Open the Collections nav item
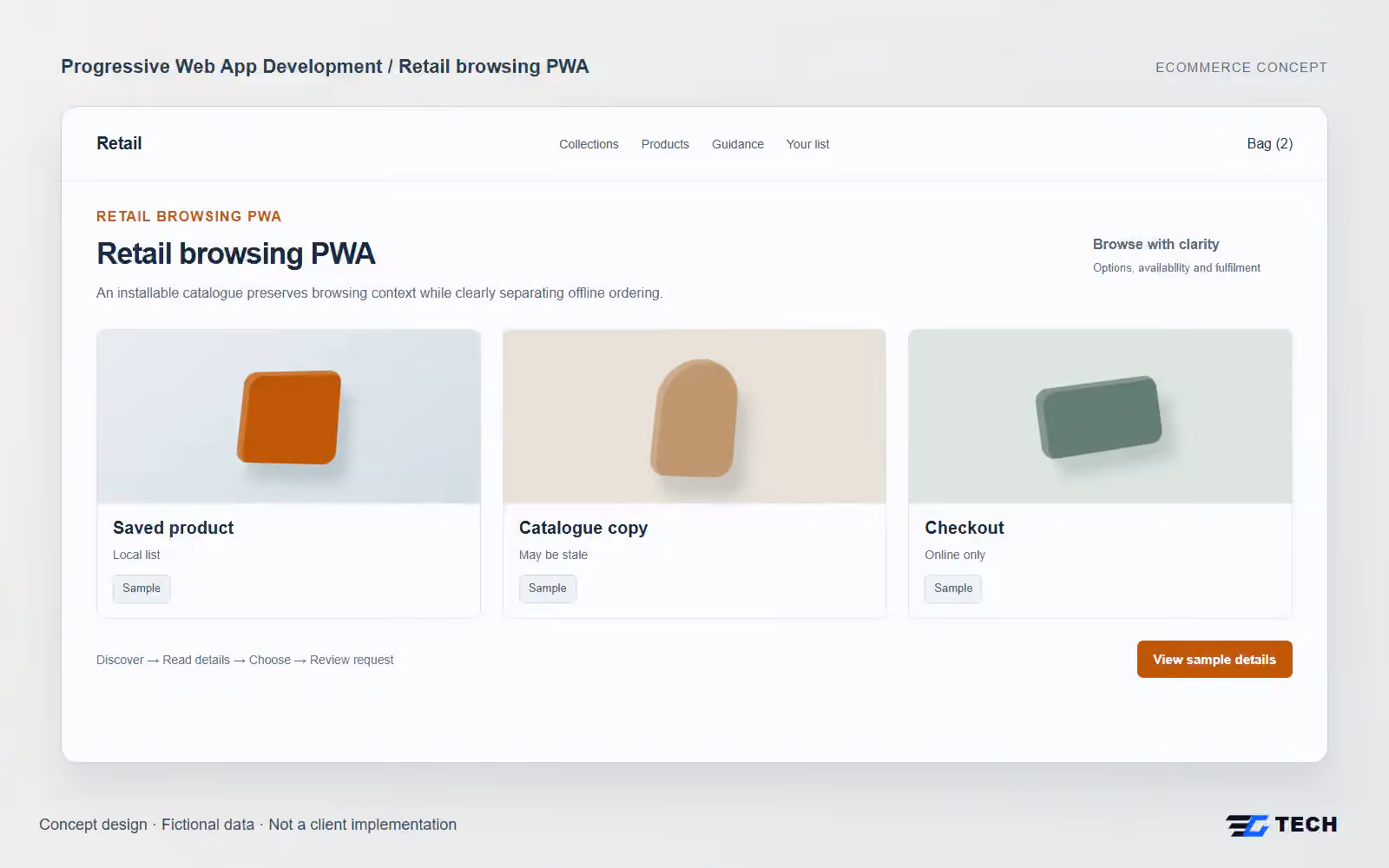This screenshot has height=868, width=1389. click(x=589, y=144)
